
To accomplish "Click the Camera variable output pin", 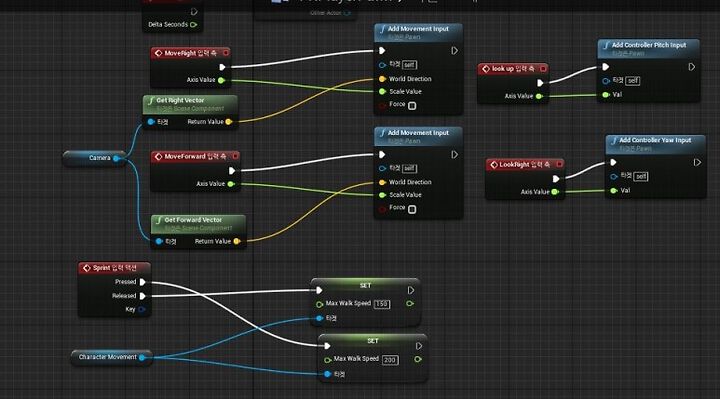I will pos(116,158).
